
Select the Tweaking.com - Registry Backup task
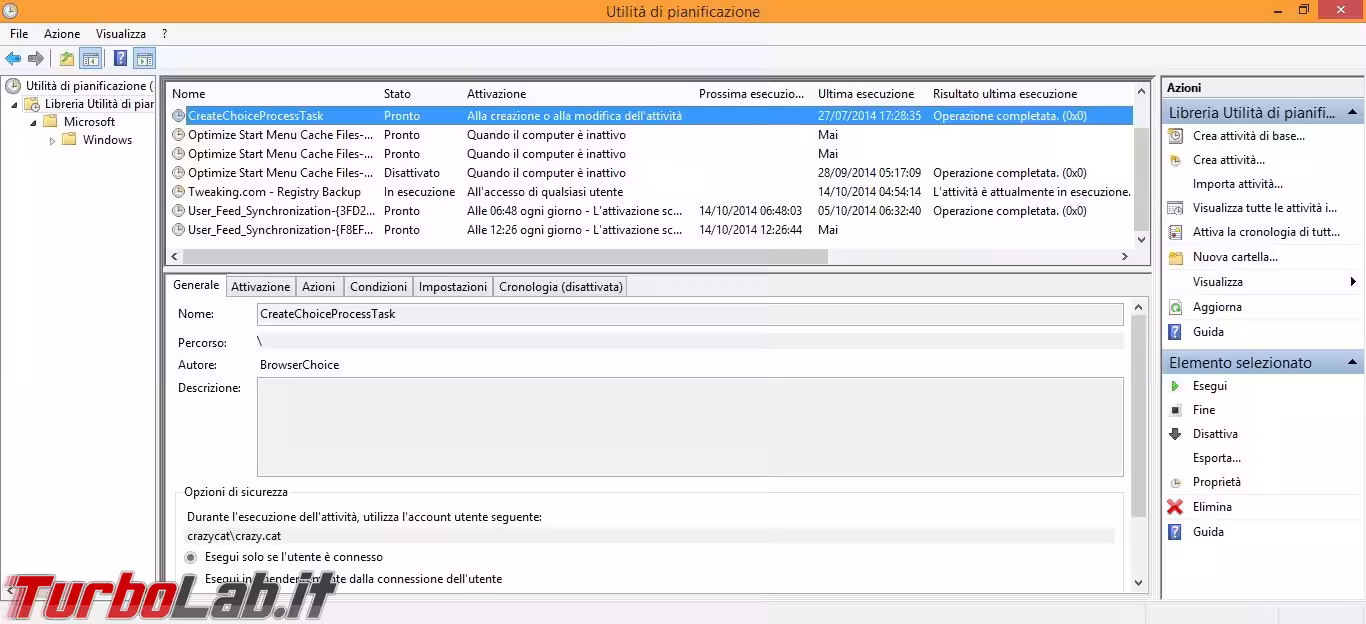274,192
